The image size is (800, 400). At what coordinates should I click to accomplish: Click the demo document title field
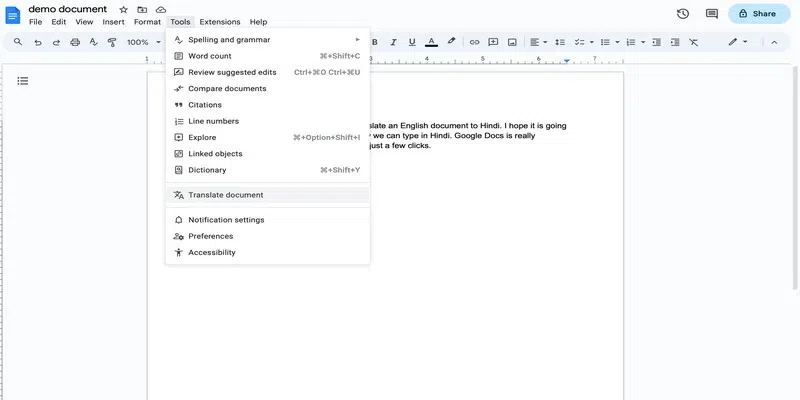[x=68, y=9]
